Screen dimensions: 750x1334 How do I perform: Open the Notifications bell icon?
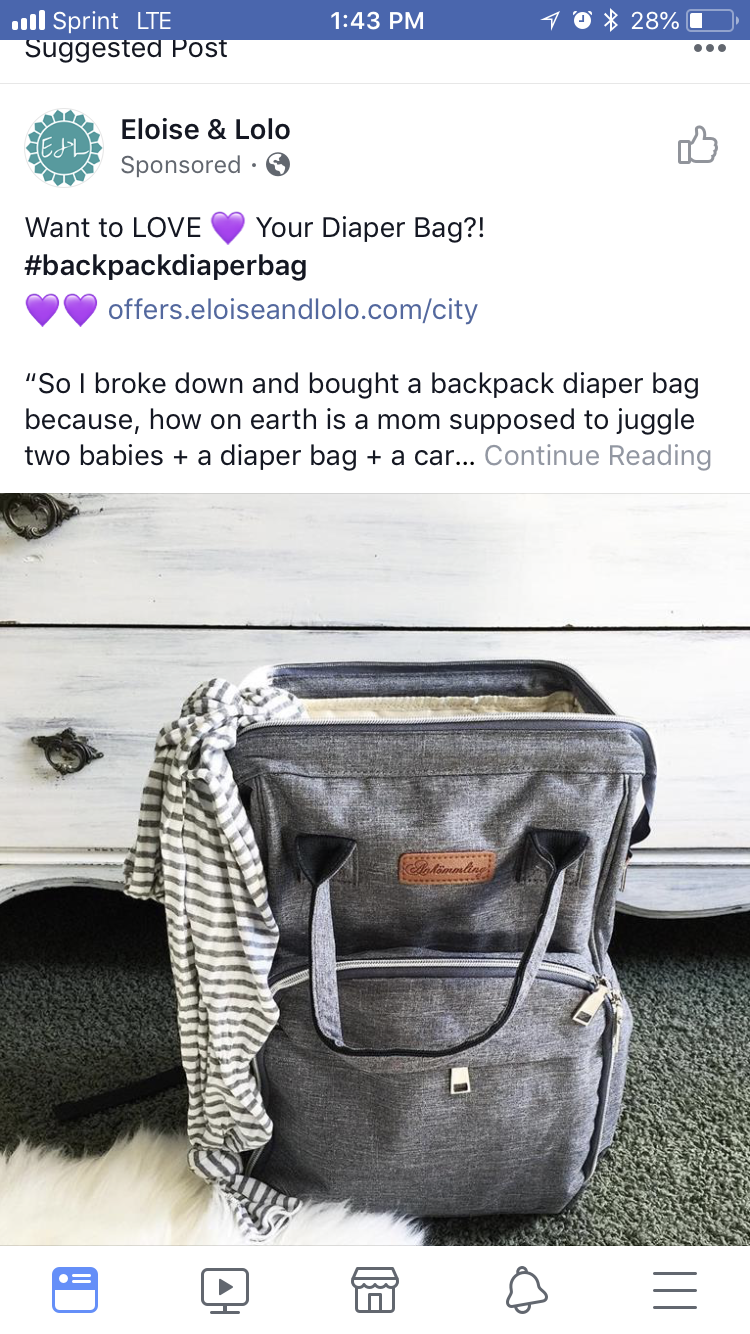(x=526, y=1290)
